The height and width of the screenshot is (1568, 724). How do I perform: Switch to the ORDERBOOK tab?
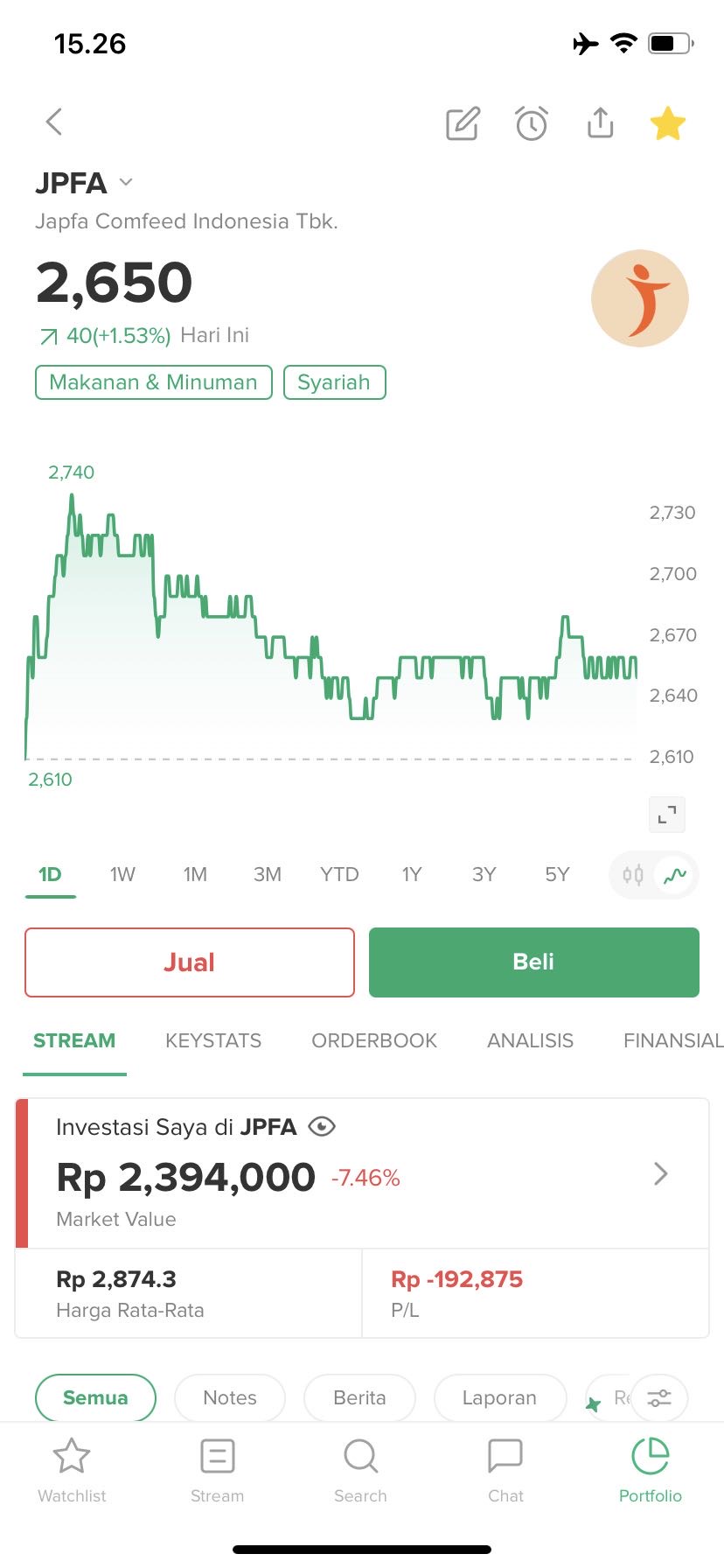374,1040
